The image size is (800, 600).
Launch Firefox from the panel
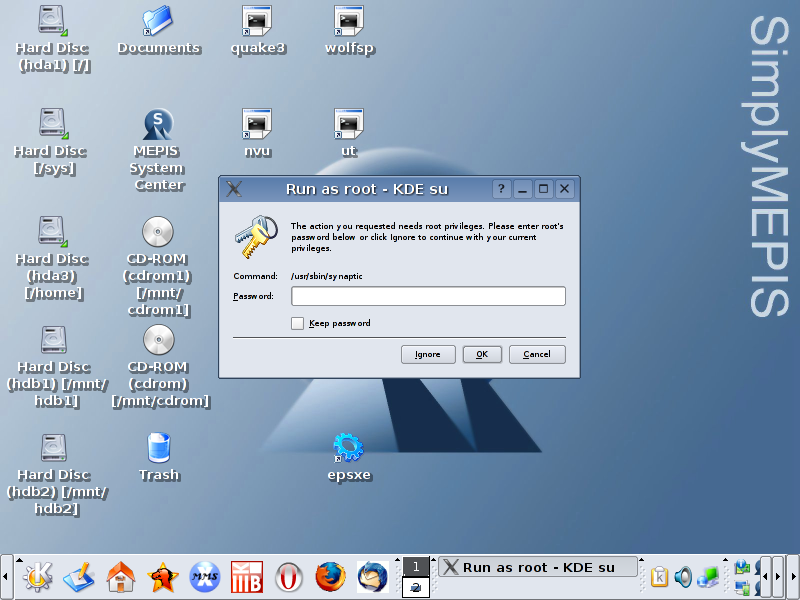330,576
